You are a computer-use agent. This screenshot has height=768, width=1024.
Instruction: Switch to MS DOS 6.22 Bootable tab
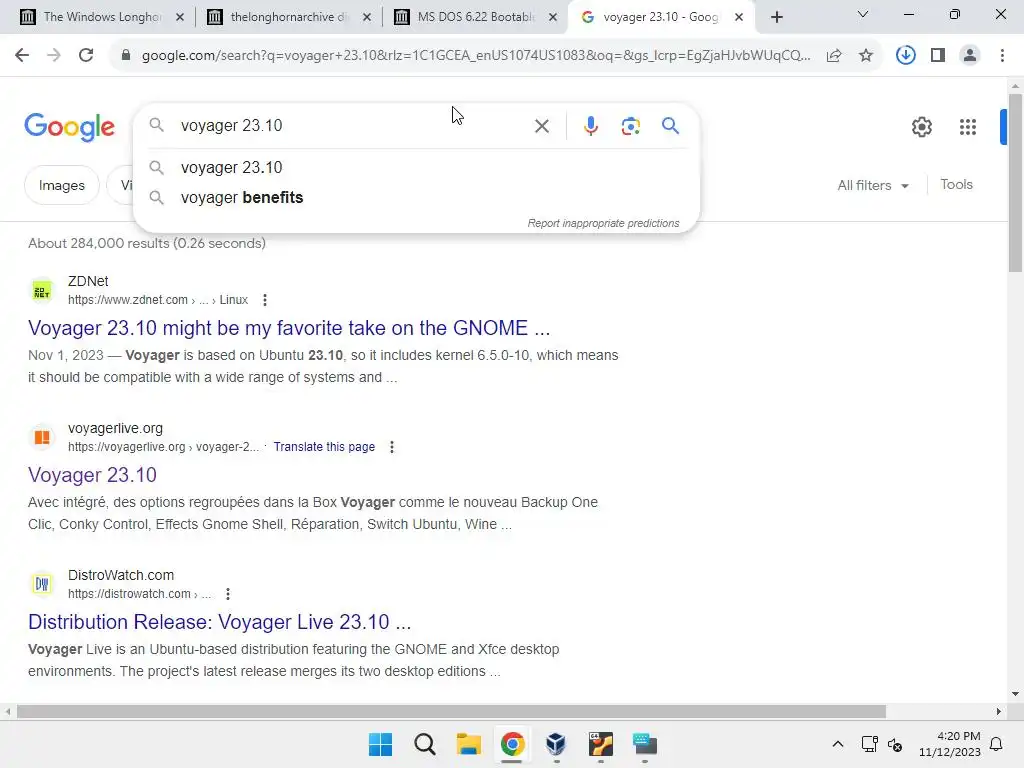pyautogui.click(x=475, y=17)
